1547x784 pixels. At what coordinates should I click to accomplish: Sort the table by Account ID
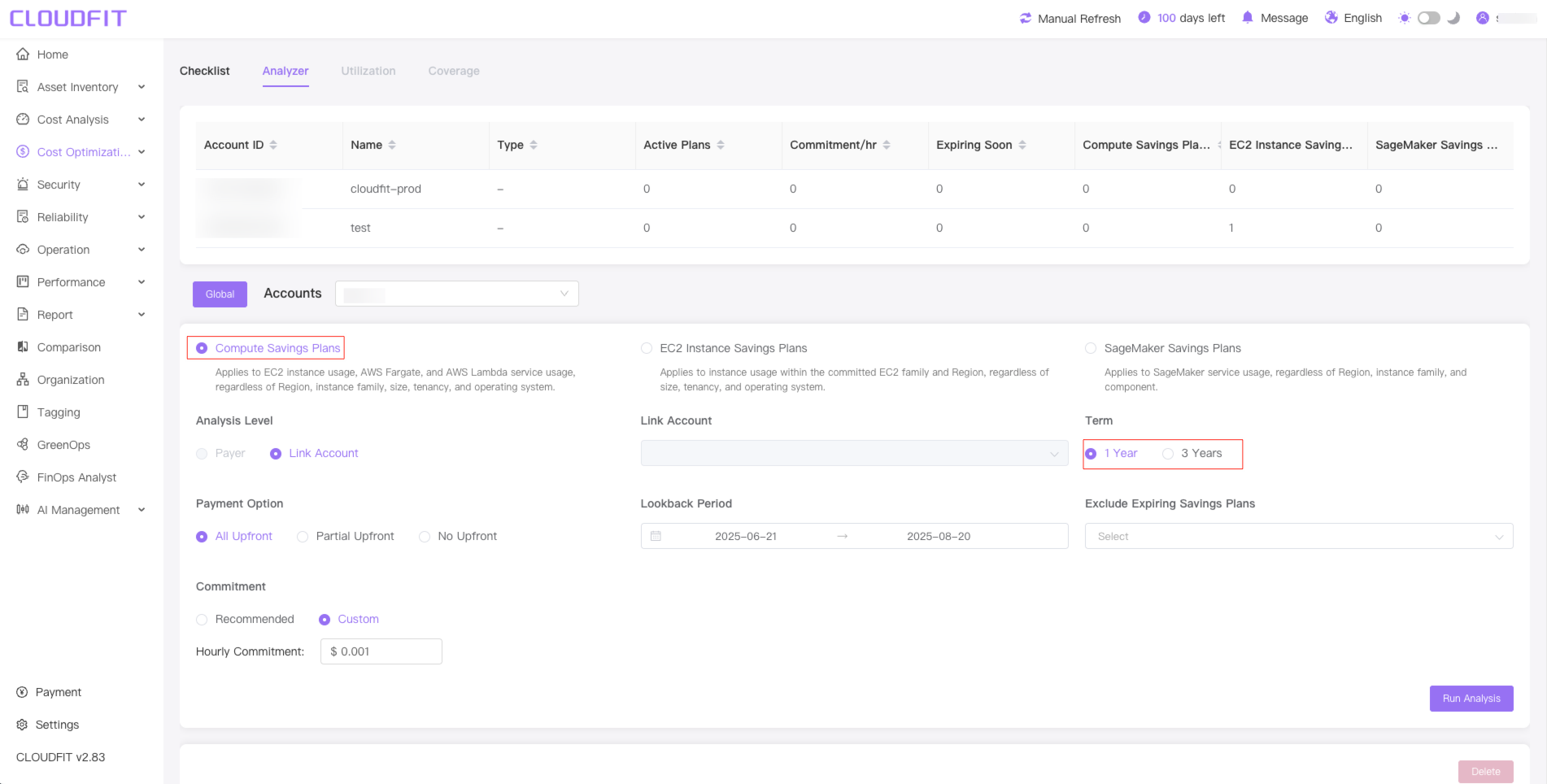point(273,145)
